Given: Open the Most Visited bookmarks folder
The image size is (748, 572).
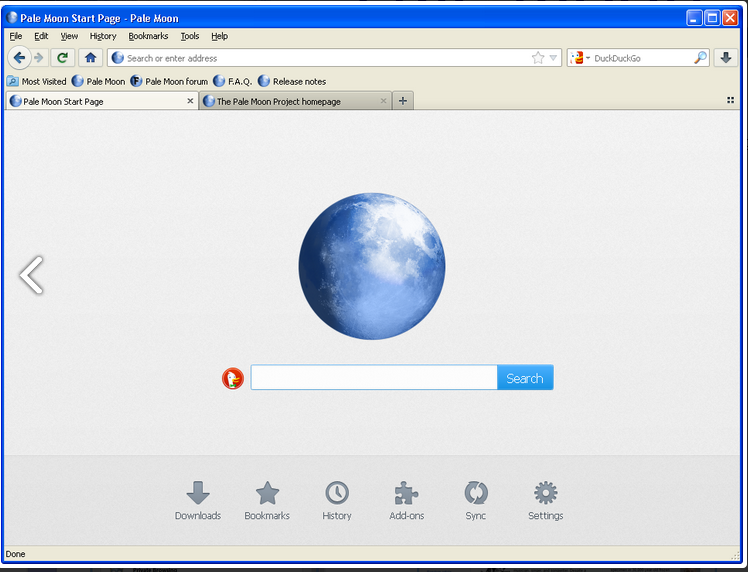Looking at the screenshot, I should click(x=37, y=82).
